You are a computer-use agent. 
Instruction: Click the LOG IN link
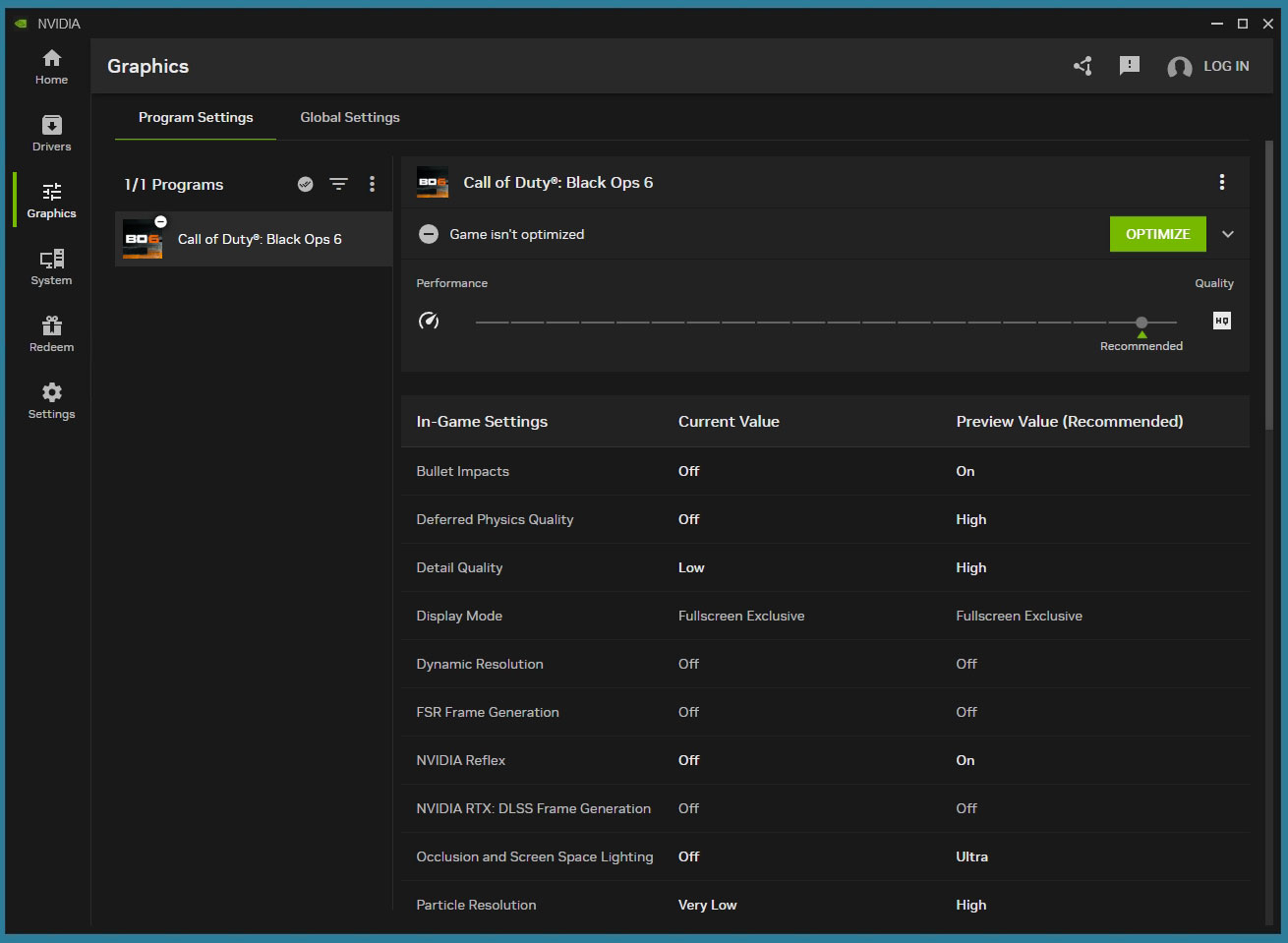tap(1226, 66)
